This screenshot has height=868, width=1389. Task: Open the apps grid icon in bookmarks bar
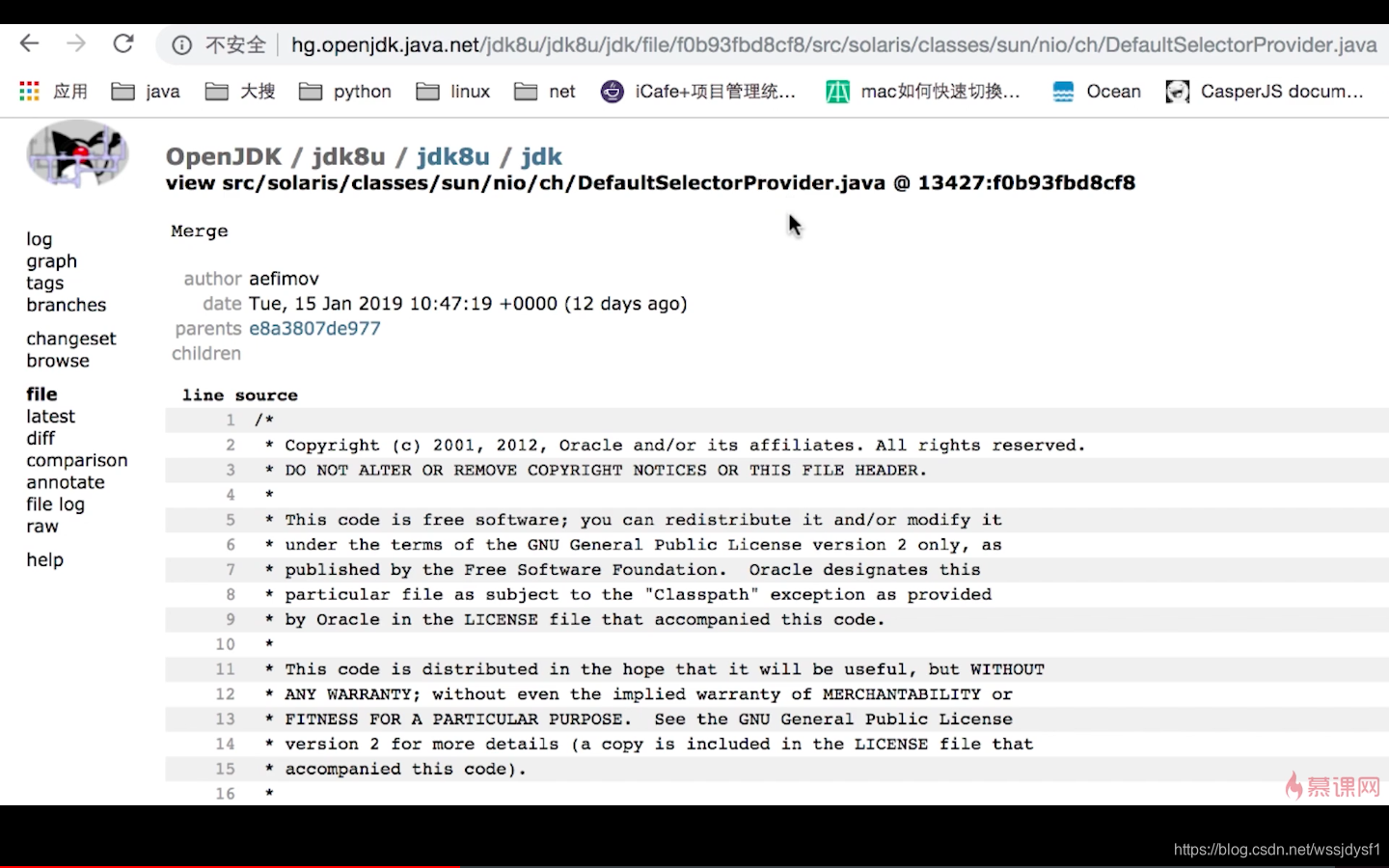click(29, 92)
